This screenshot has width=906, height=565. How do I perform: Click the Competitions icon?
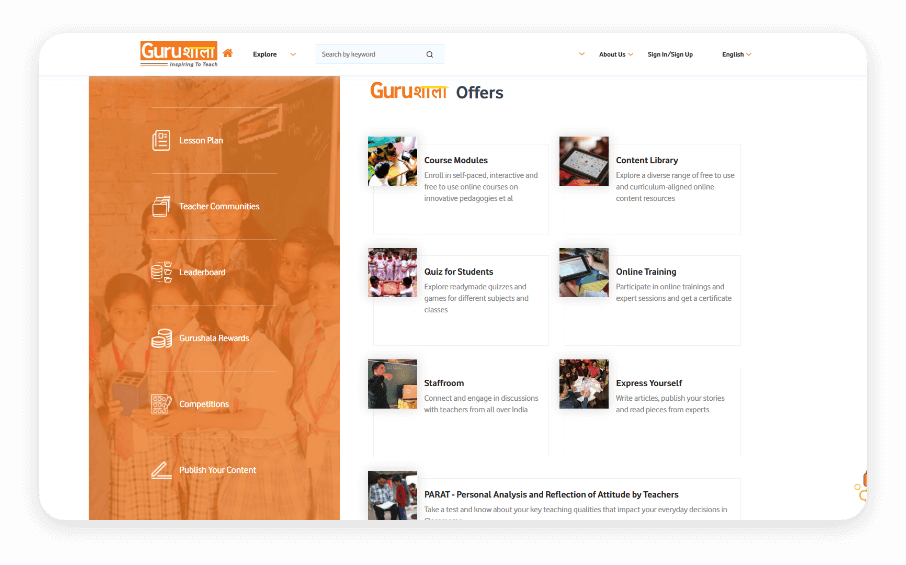tap(161, 404)
